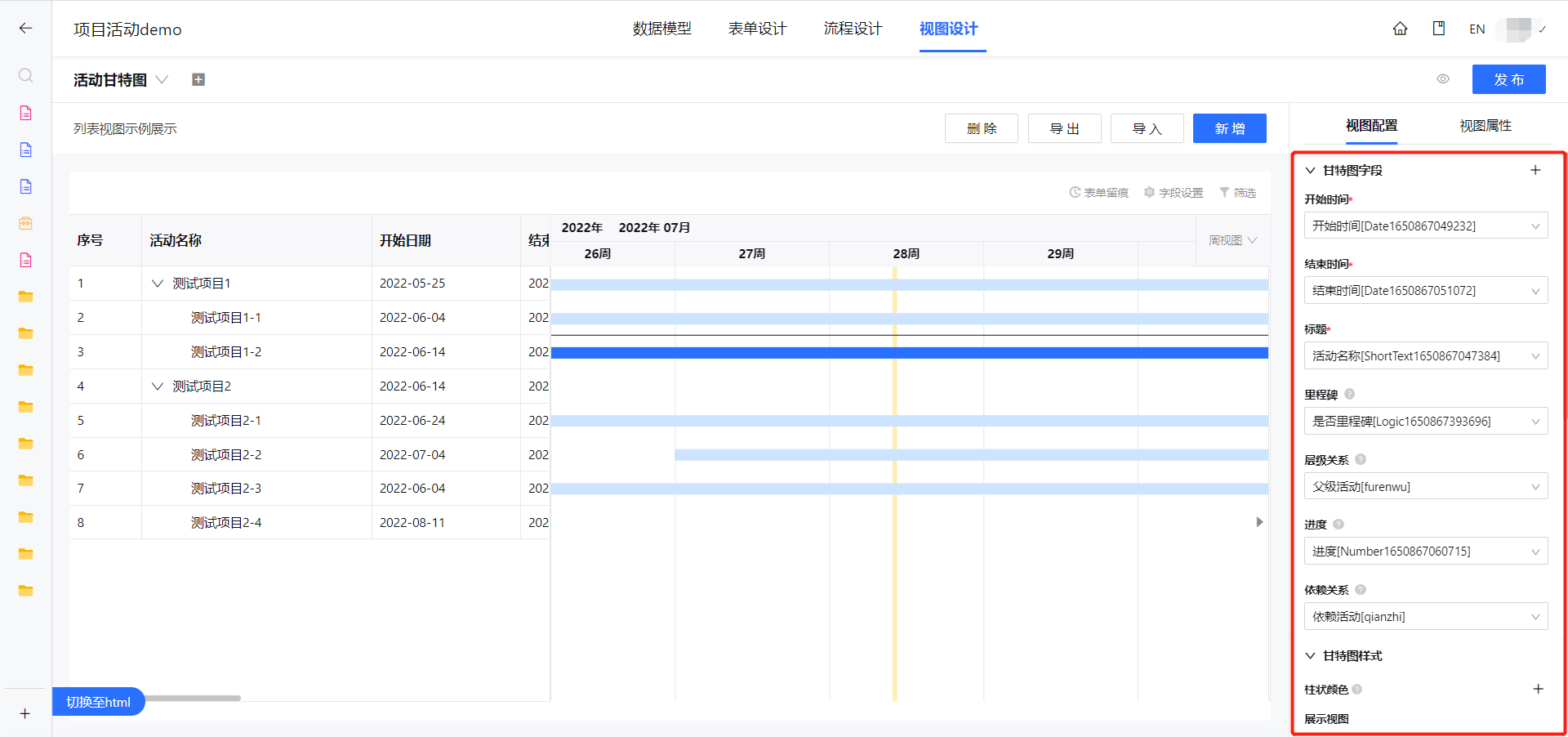Switch the language with the EN control

[x=1477, y=29]
